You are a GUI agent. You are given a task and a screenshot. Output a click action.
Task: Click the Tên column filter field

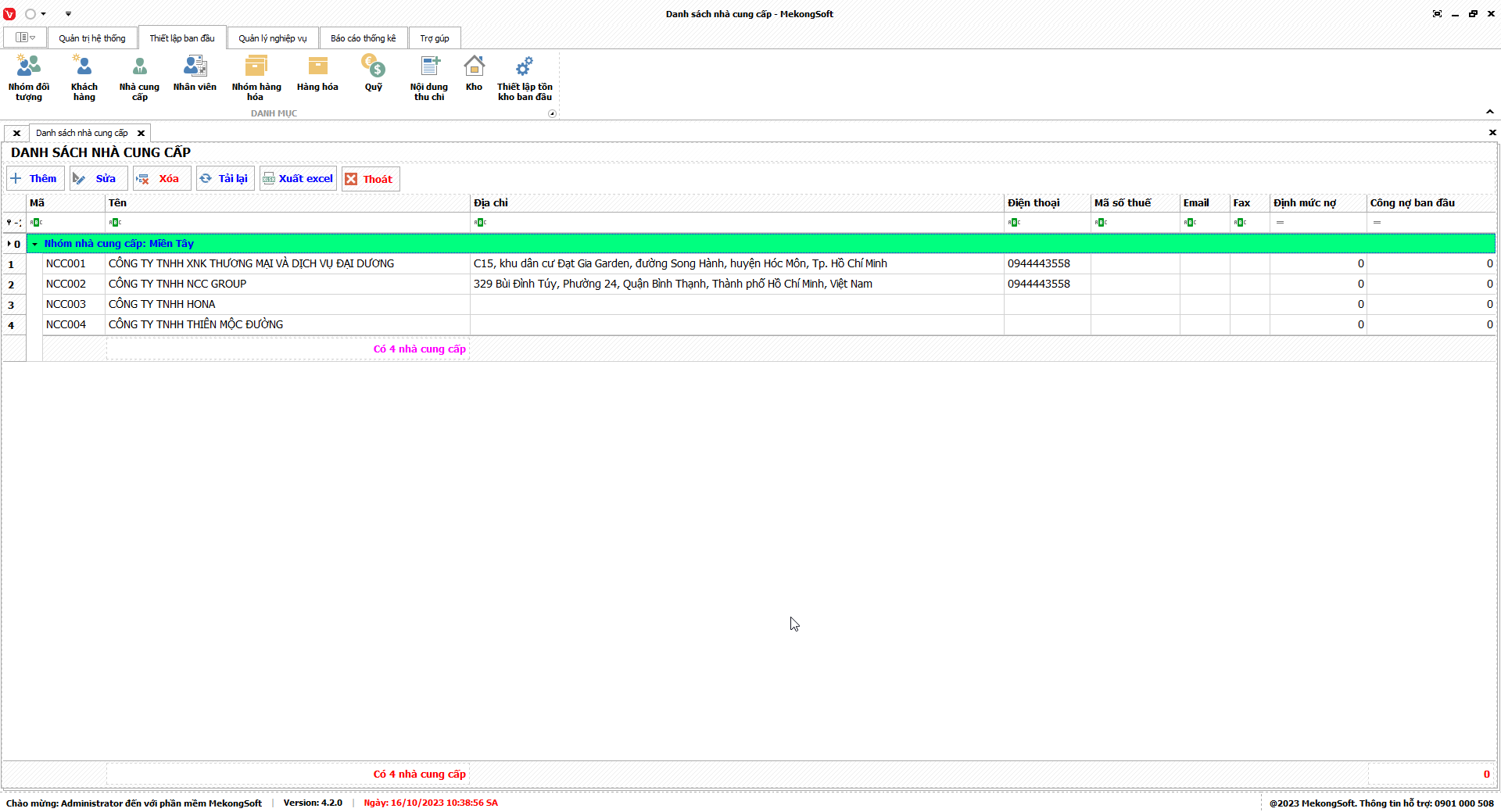pyautogui.click(x=287, y=223)
